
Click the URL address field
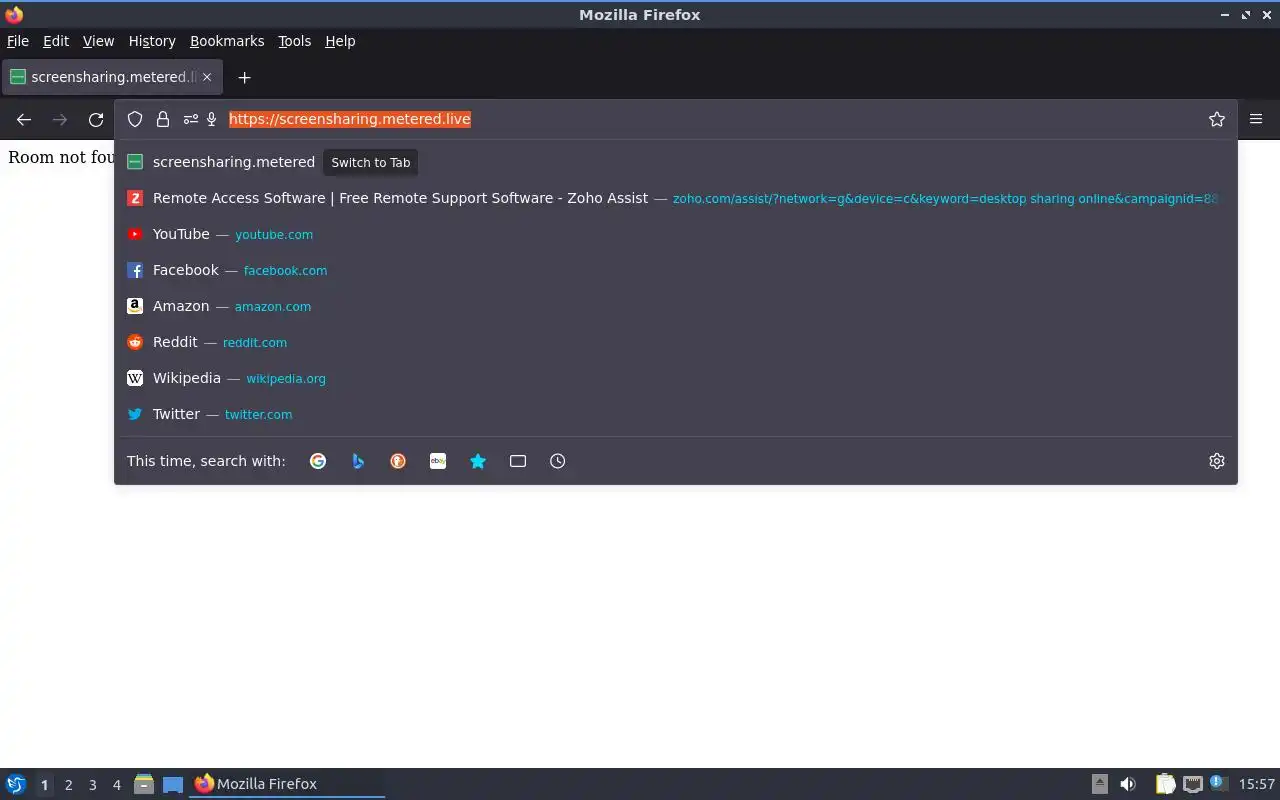712,119
